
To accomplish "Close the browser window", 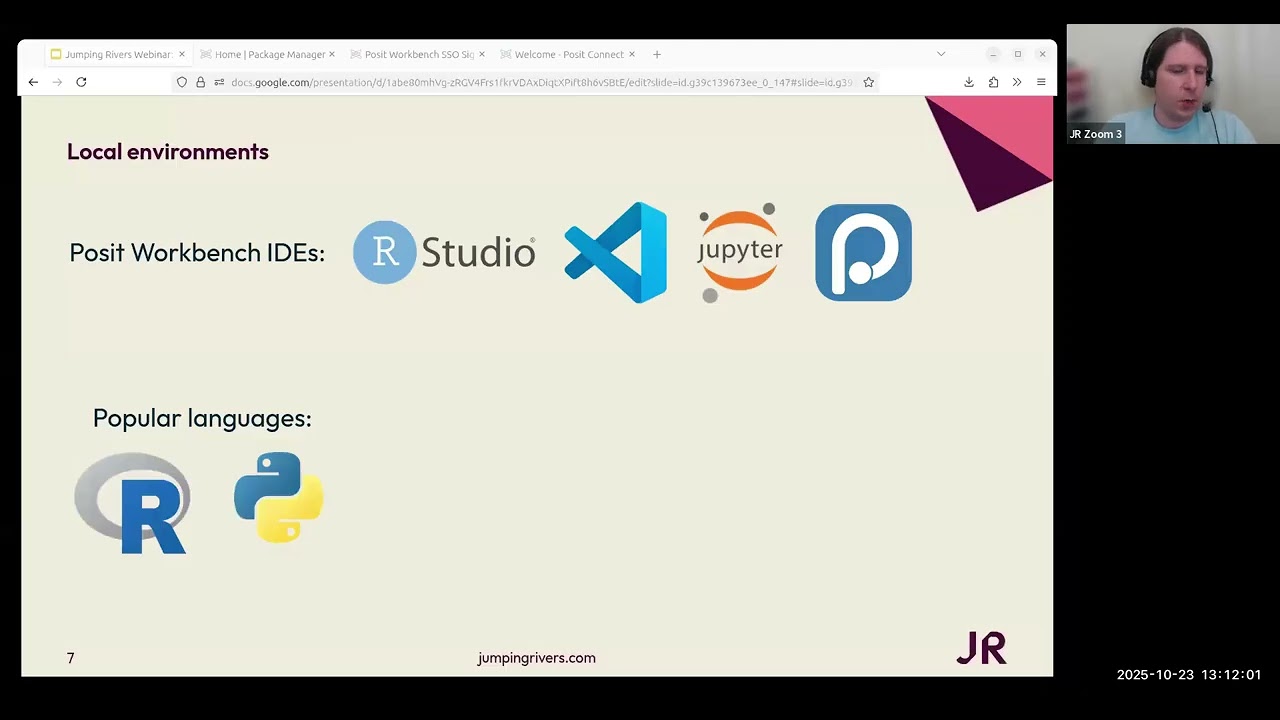I will [x=1042, y=54].
